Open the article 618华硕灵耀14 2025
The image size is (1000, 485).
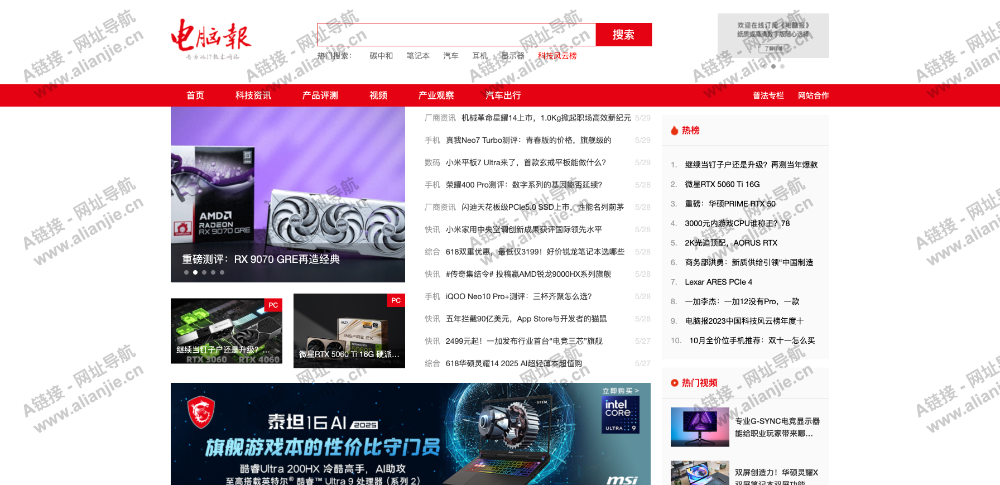pos(513,363)
